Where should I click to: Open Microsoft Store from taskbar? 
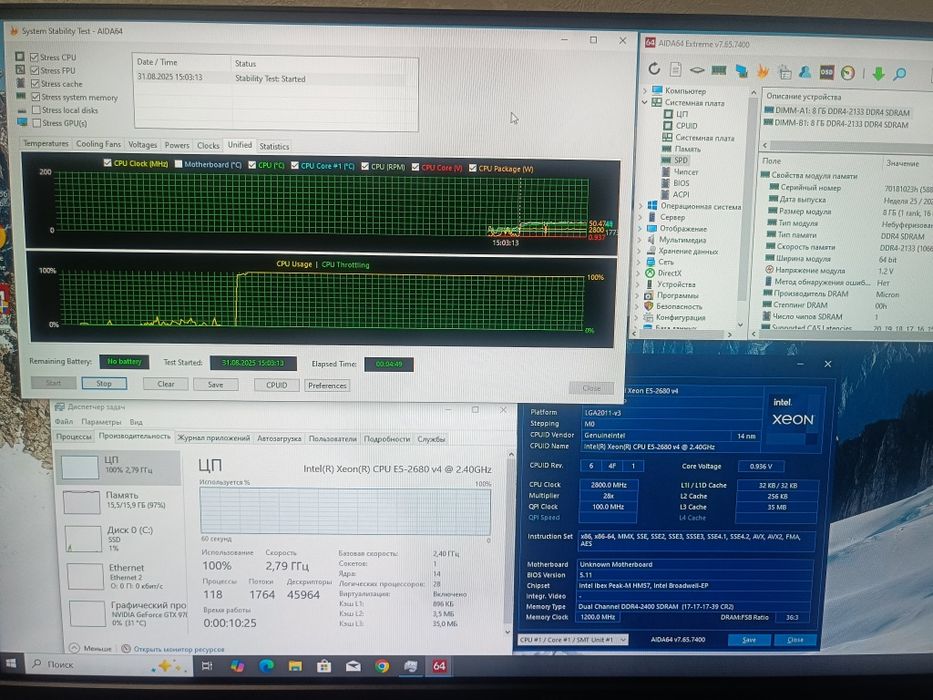click(324, 665)
